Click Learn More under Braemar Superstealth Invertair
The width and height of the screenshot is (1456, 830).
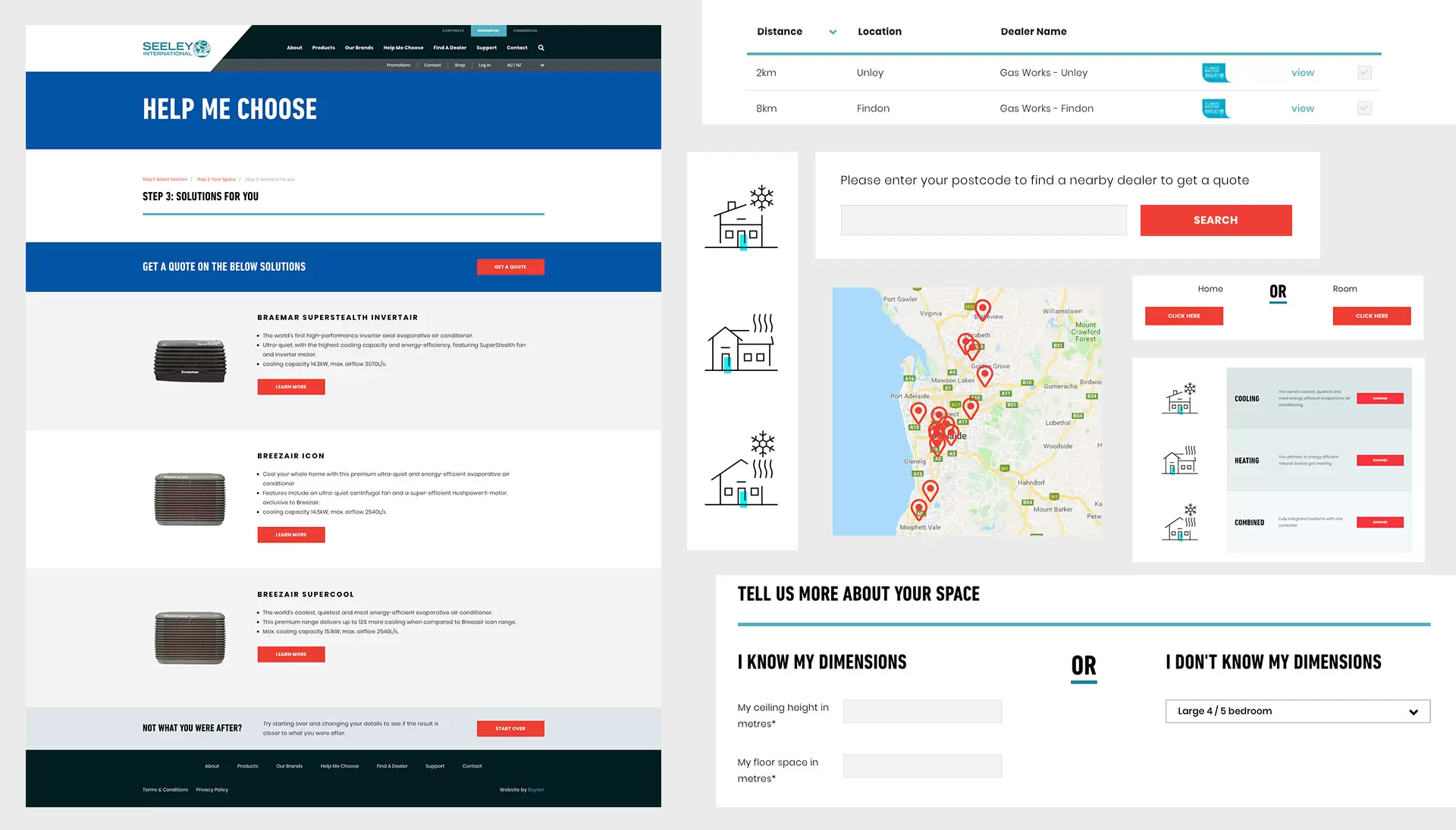pos(291,387)
